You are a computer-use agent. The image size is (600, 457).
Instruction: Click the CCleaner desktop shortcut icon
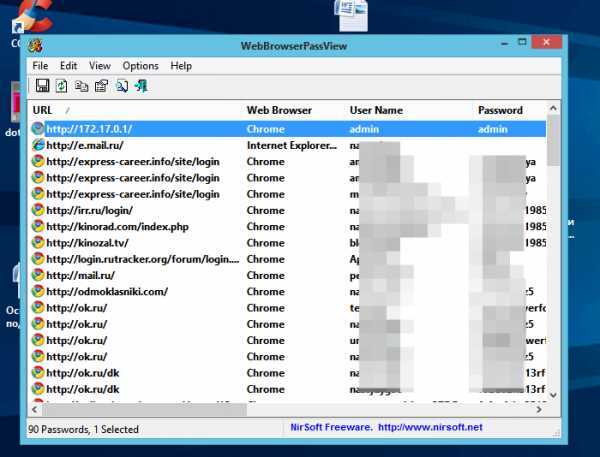[31, 17]
